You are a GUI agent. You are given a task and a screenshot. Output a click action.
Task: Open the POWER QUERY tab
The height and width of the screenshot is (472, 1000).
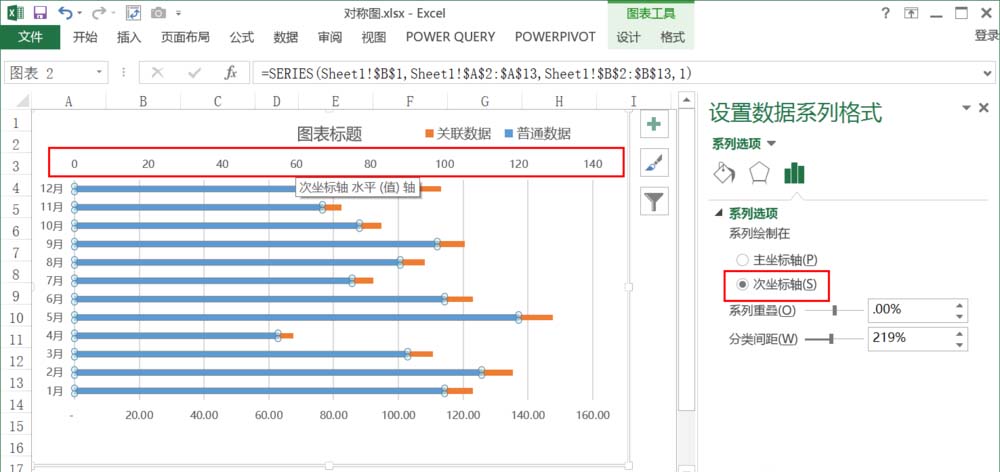[450, 37]
